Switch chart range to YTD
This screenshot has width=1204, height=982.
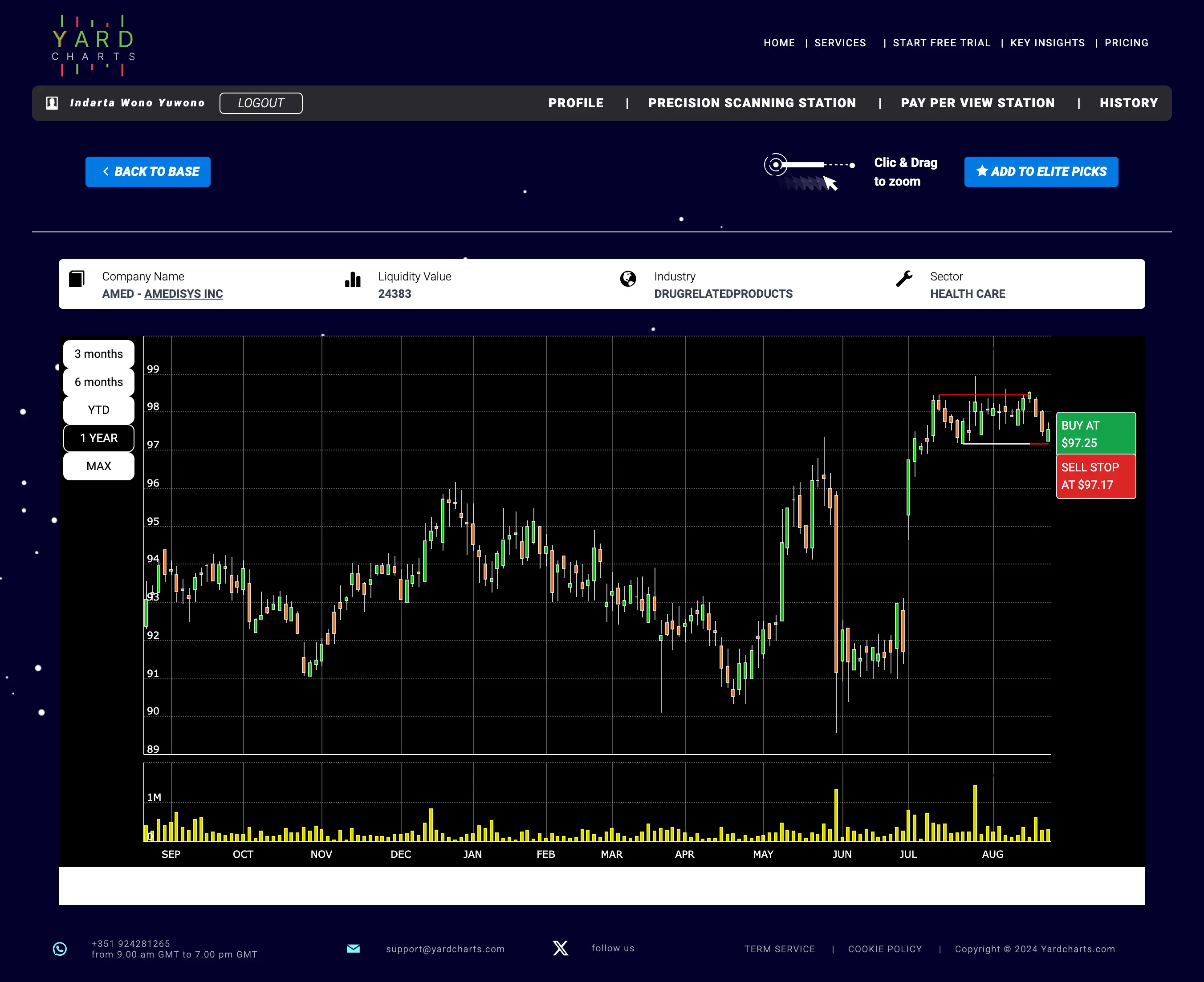pyautogui.click(x=98, y=410)
